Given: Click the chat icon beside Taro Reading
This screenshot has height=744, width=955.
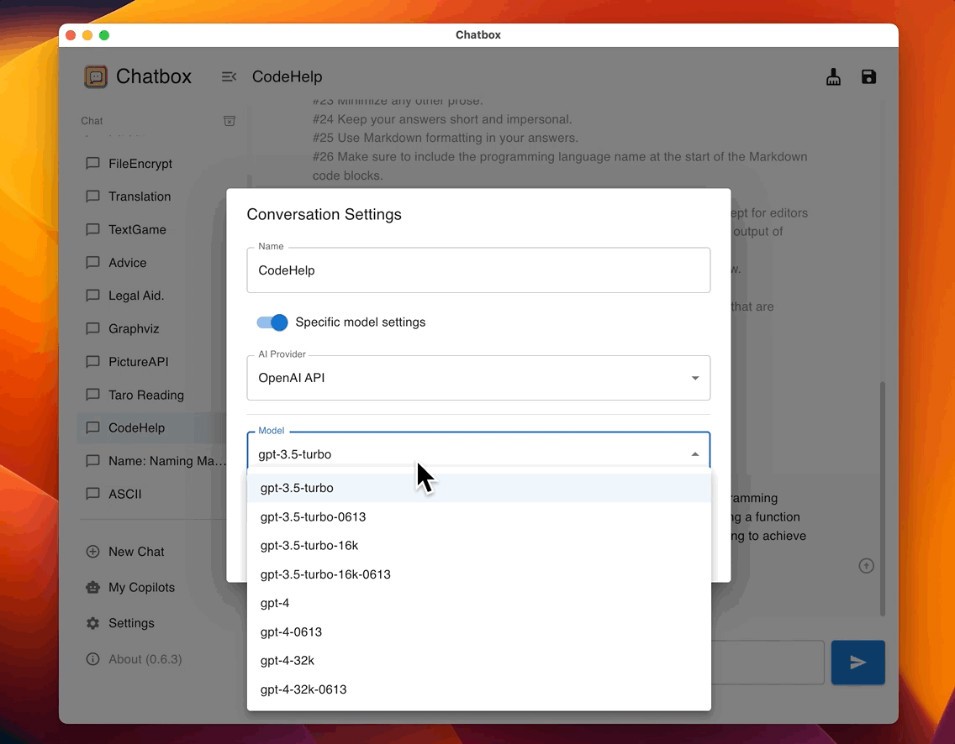Looking at the screenshot, I should click(x=93, y=395).
